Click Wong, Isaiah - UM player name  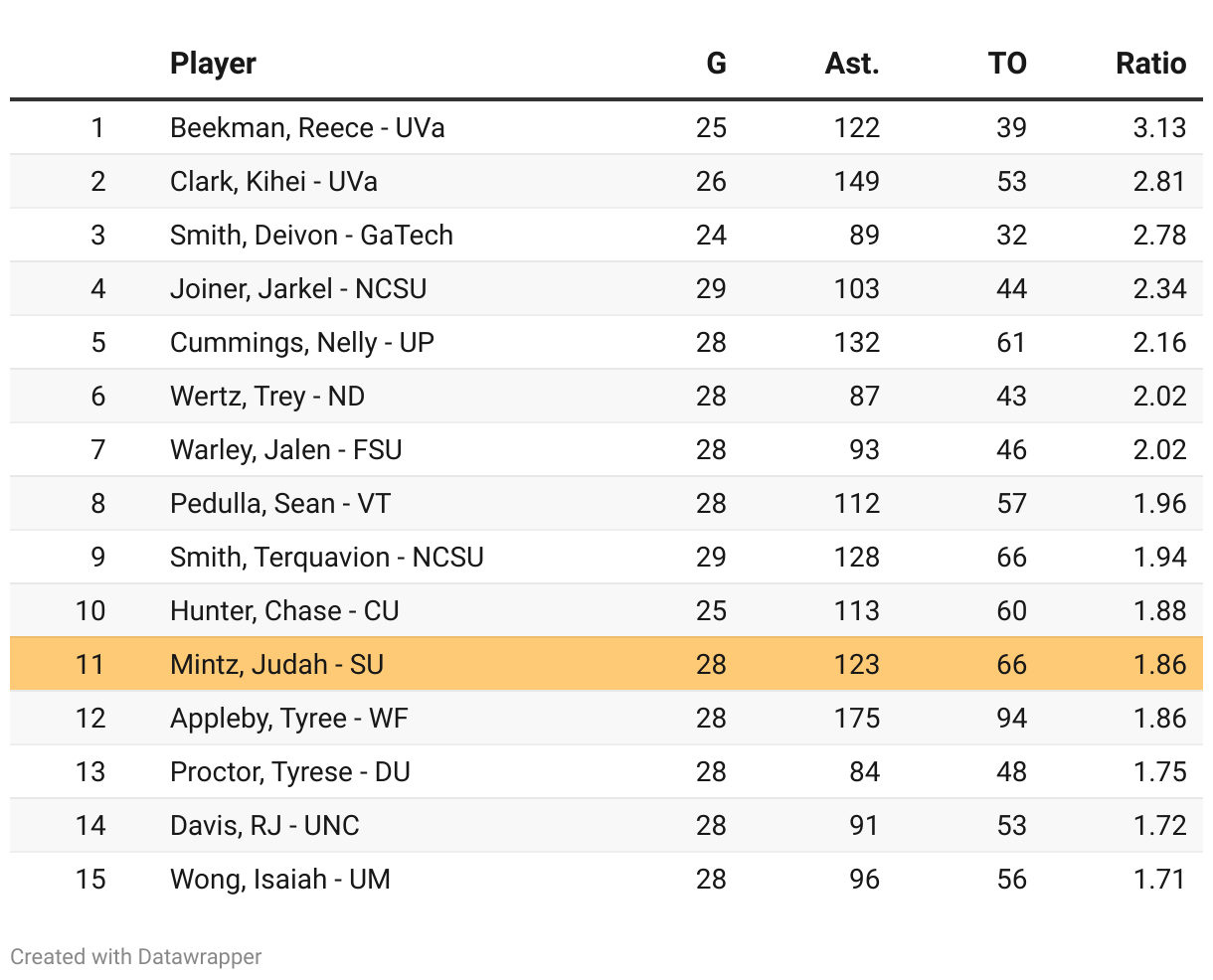pyautogui.click(x=280, y=880)
